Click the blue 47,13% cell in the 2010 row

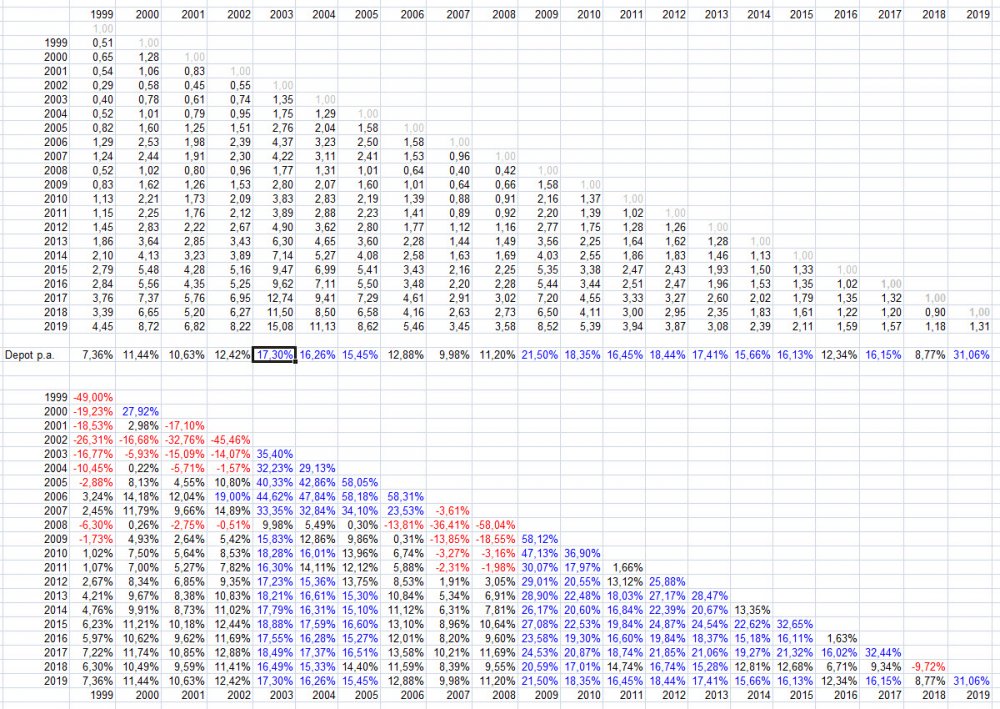540,553
